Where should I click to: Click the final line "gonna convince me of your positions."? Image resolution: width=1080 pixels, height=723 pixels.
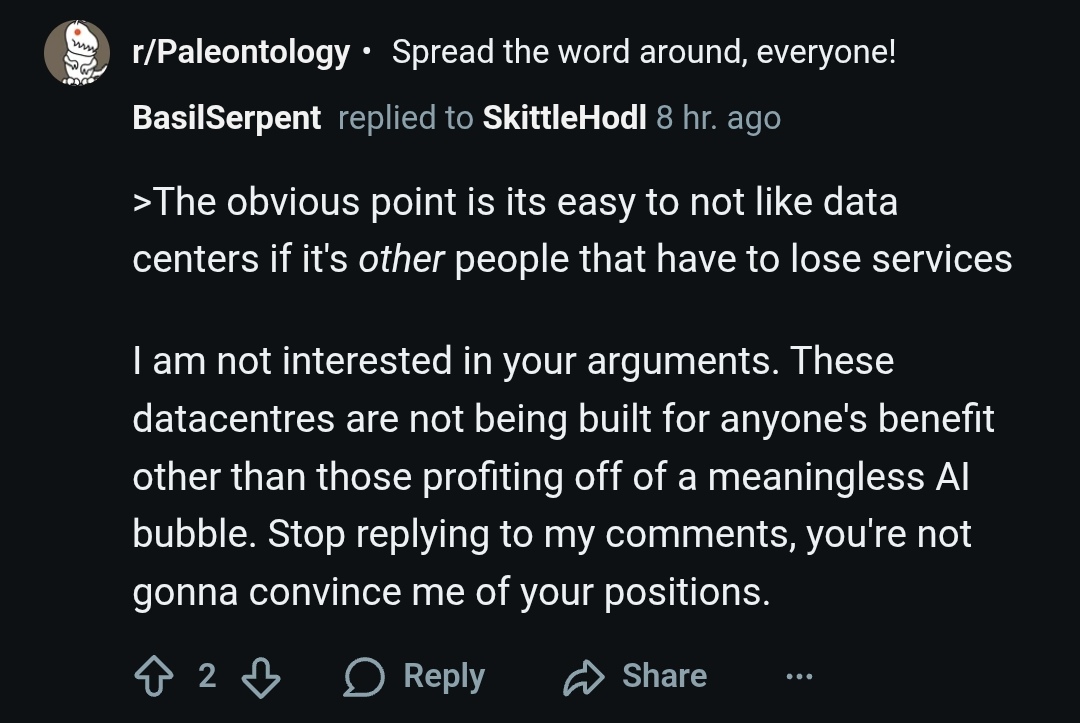pos(451,592)
